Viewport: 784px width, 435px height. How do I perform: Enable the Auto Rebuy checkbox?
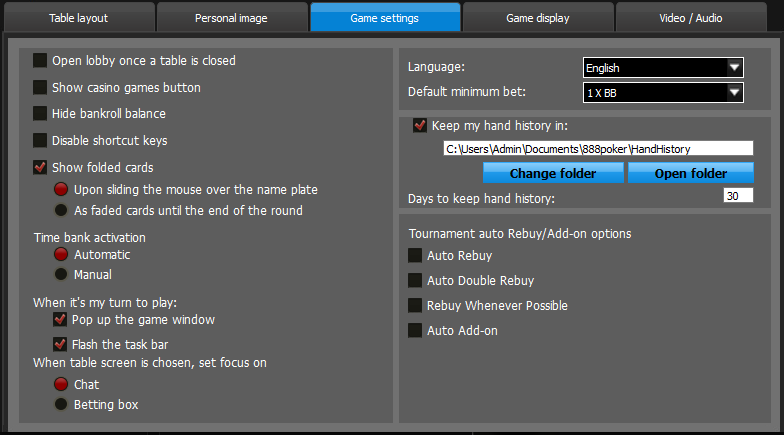click(415, 256)
